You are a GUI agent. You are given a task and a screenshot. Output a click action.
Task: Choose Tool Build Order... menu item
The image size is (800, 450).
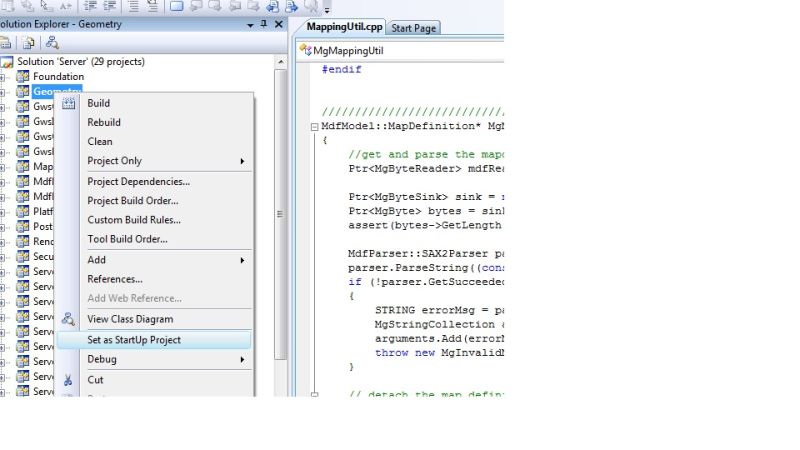pos(155,239)
